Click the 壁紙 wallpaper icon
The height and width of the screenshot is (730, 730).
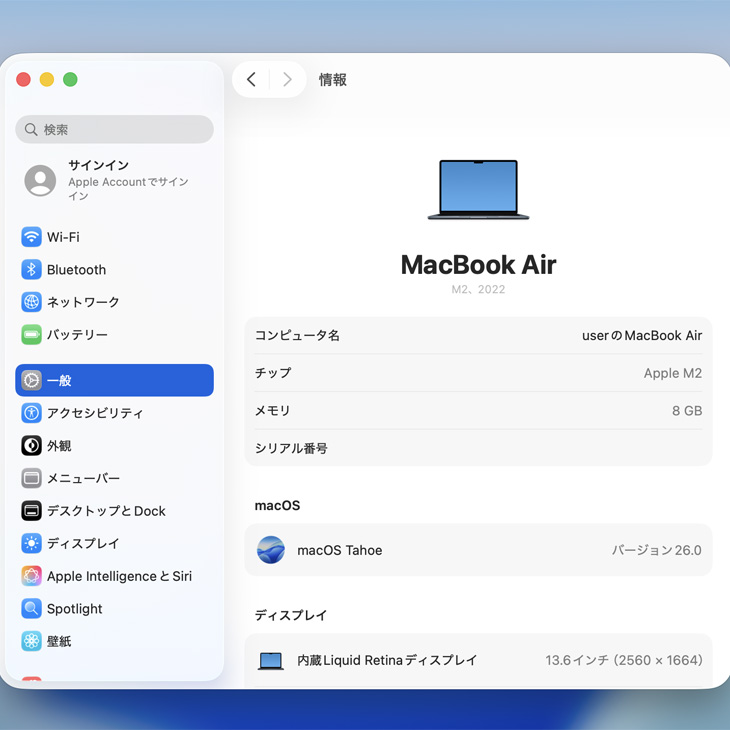(31, 641)
